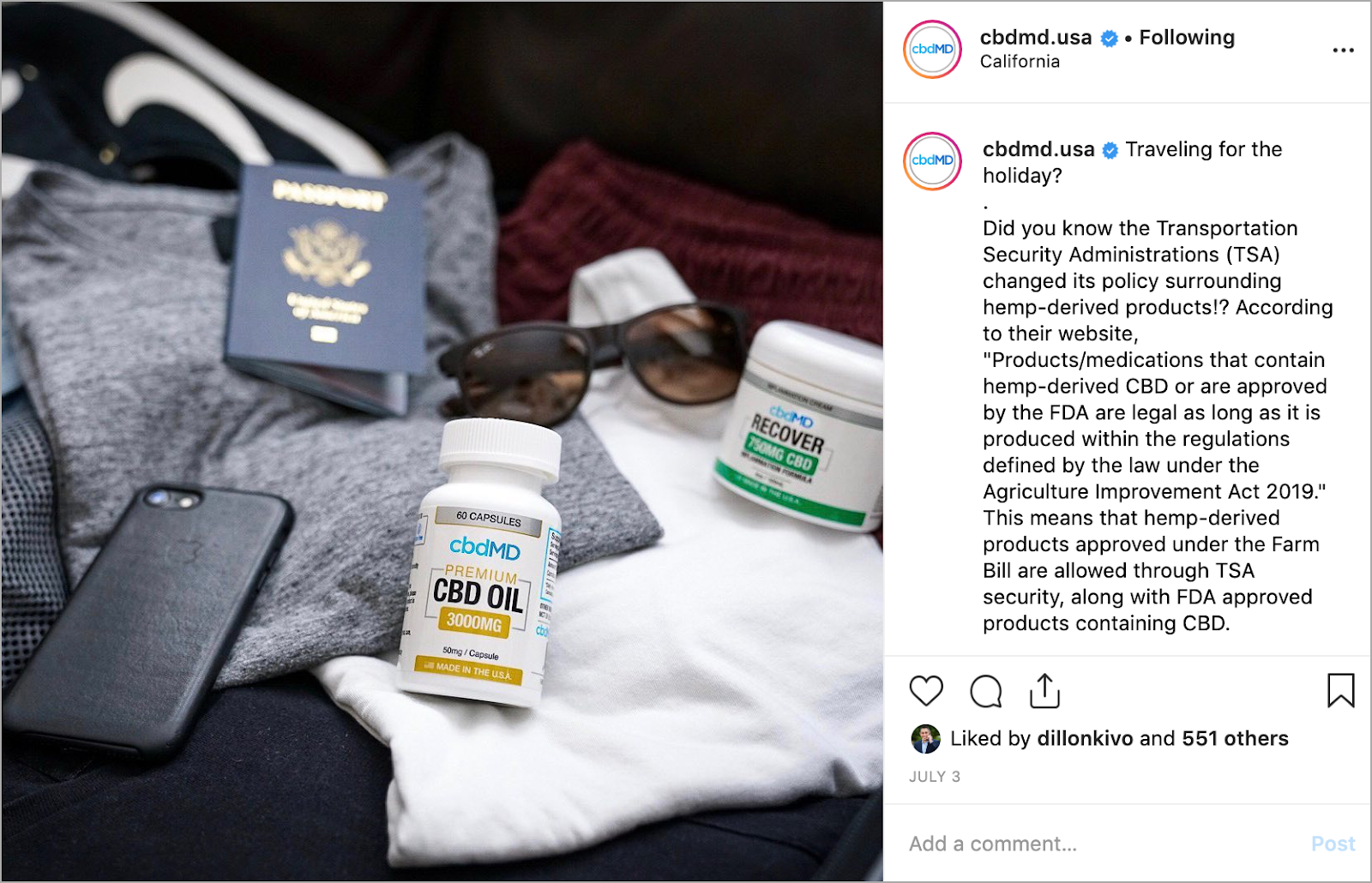
Task: Click the blue verified badge in the header
Action: coord(1109,39)
